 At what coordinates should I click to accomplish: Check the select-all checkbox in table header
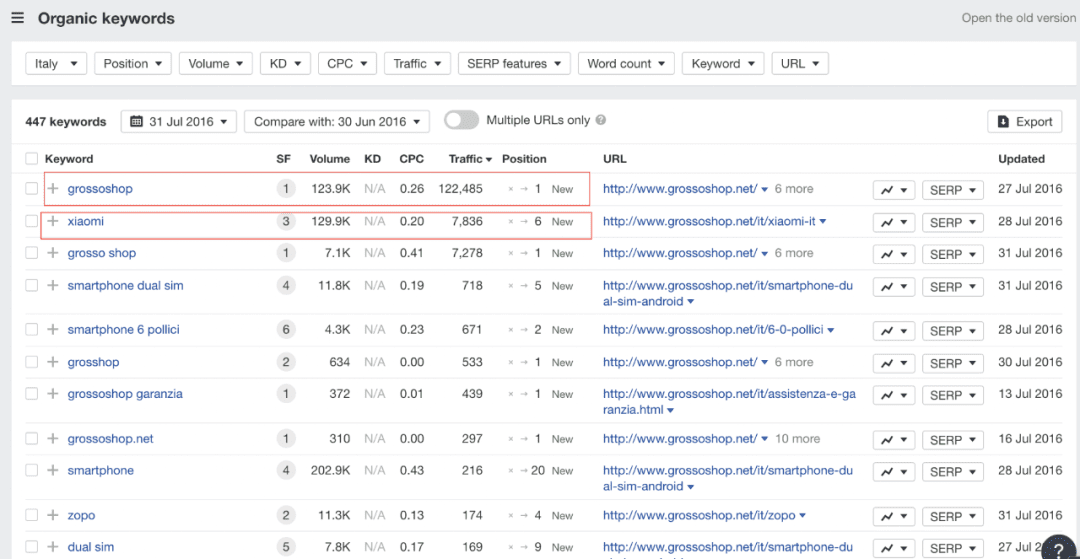(32, 159)
